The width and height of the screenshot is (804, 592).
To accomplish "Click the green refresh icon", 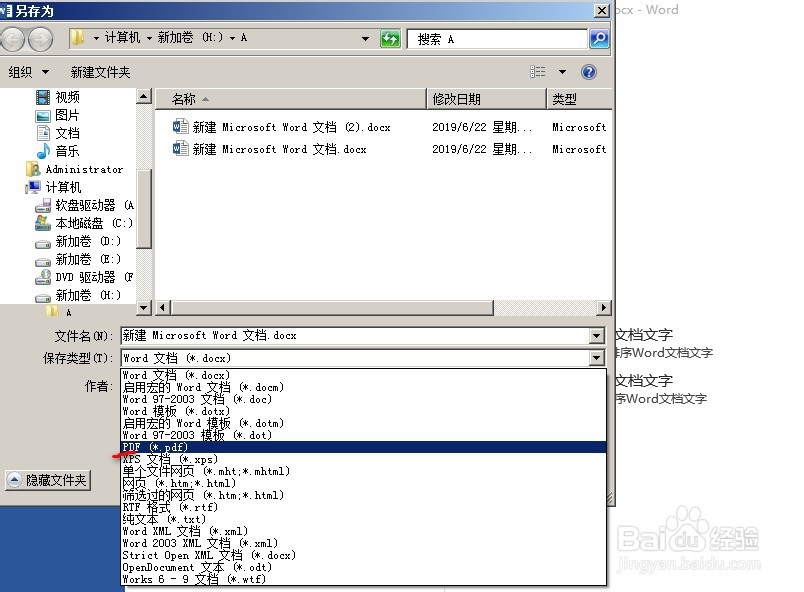I will tap(390, 38).
